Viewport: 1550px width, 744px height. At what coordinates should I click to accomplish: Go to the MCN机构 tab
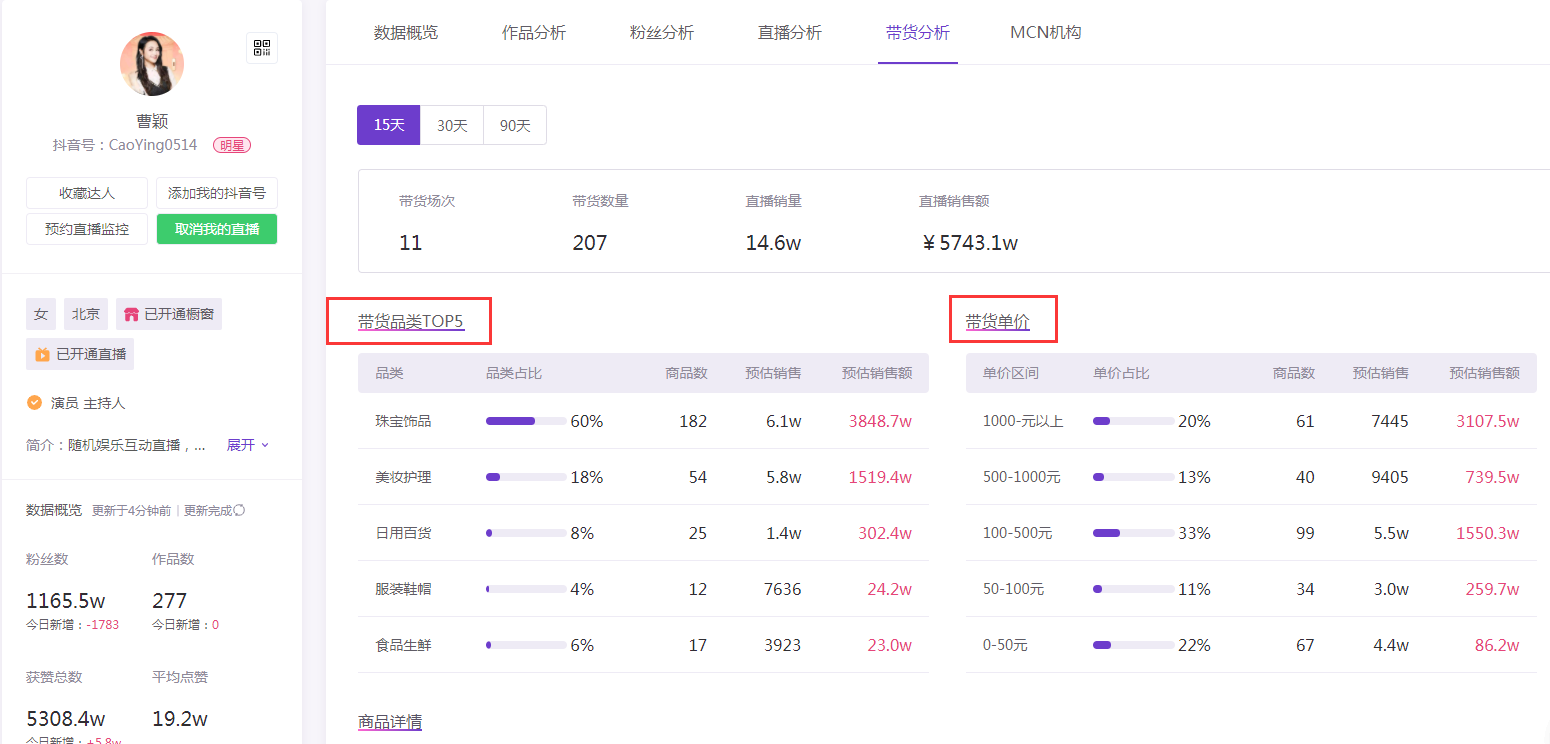1046,33
